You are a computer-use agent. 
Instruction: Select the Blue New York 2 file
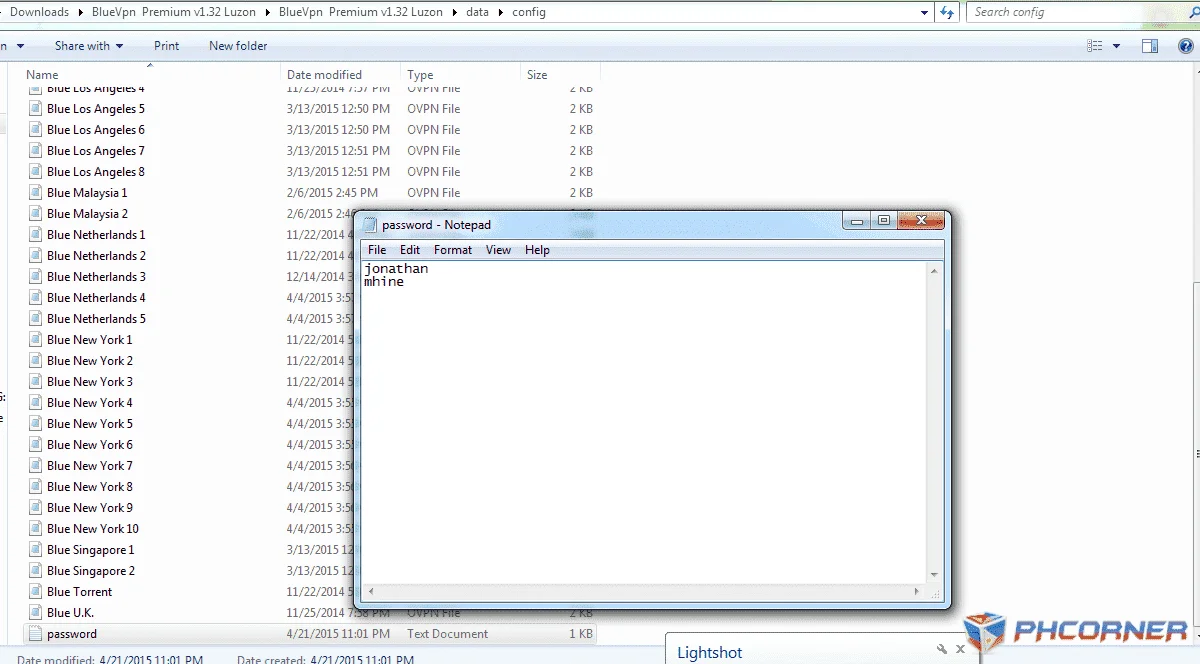(89, 361)
